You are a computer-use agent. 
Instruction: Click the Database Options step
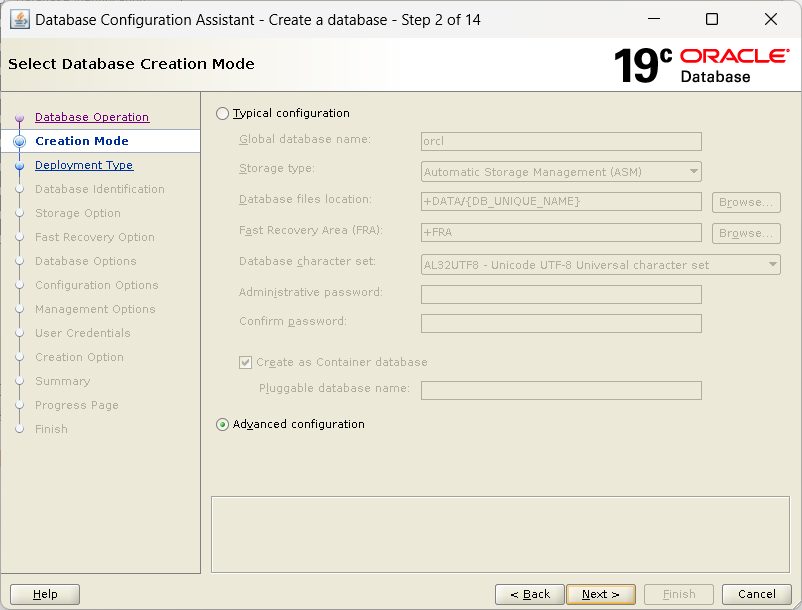click(85, 261)
